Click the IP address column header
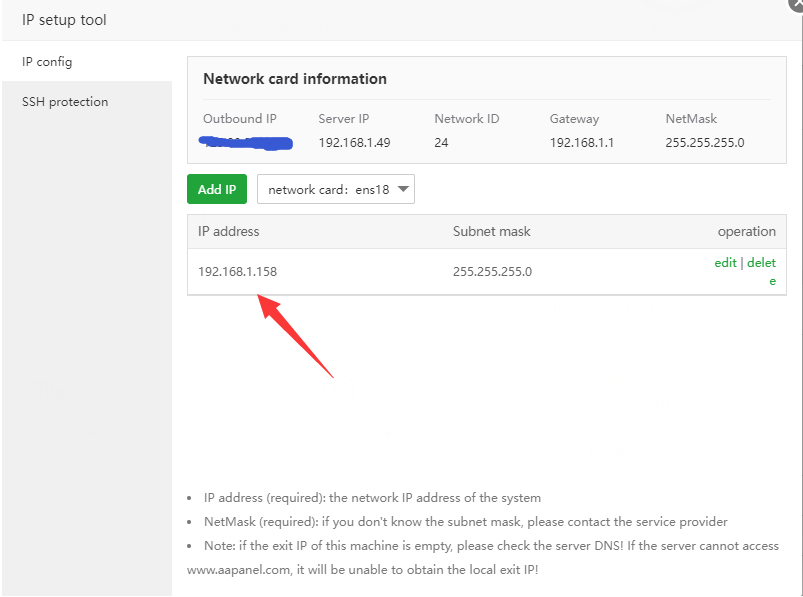 tap(229, 231)
